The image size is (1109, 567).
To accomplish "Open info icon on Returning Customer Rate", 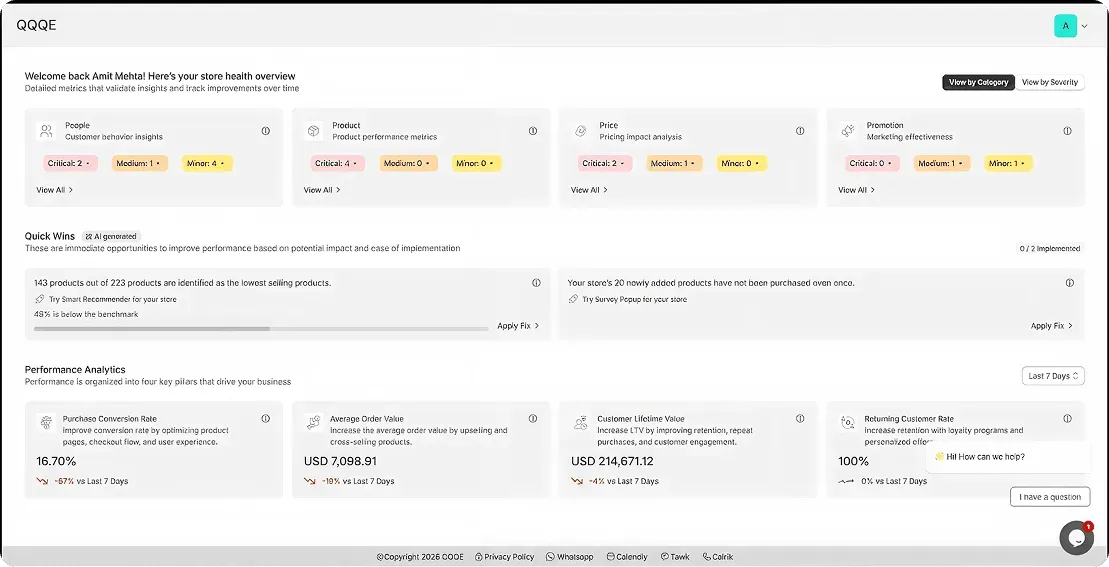I will coord(1067,419).
